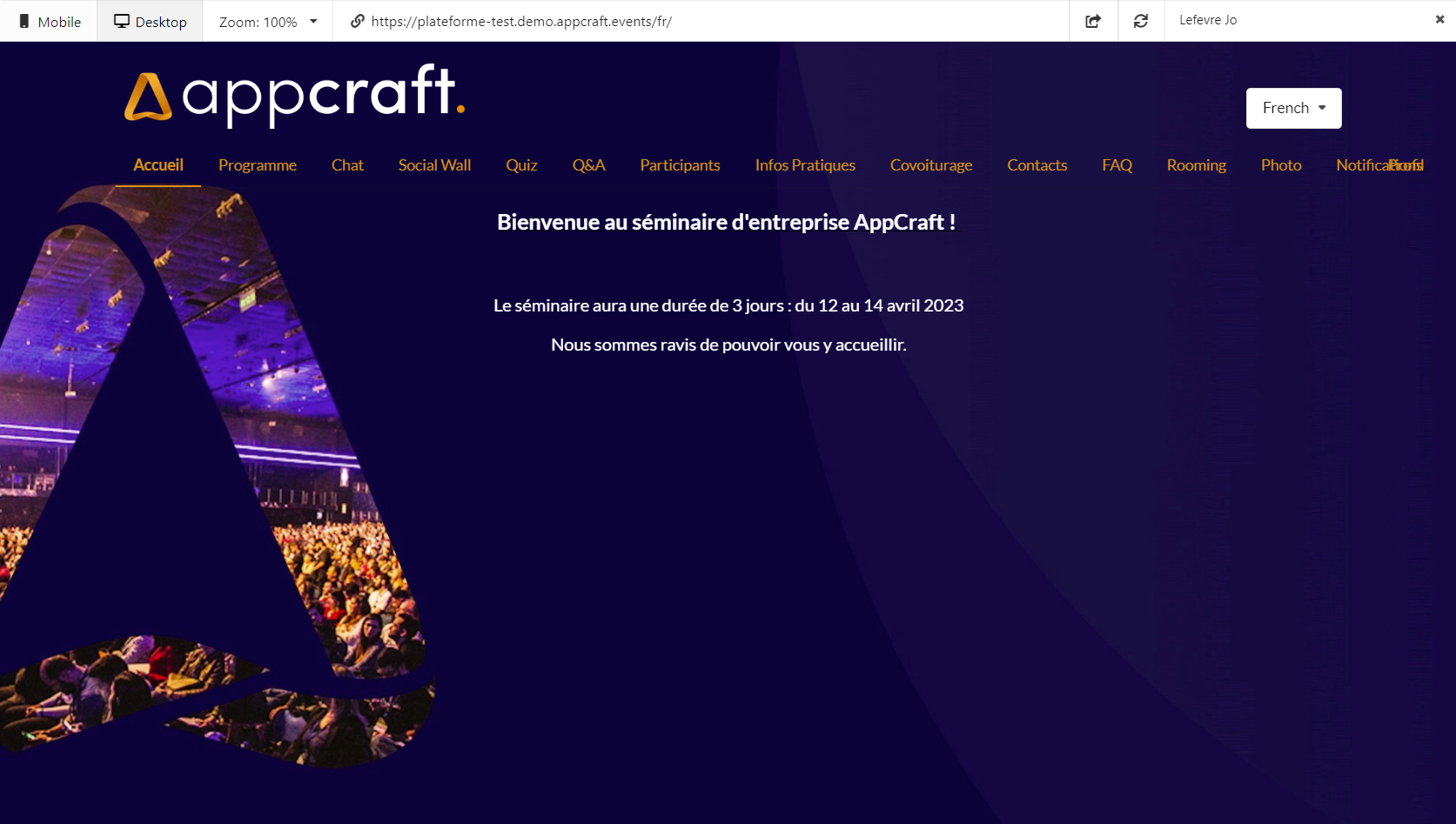Viewport: 1456px width, 824px height.
Task: Click the refresh preview icon
Action: point(1140,22)
